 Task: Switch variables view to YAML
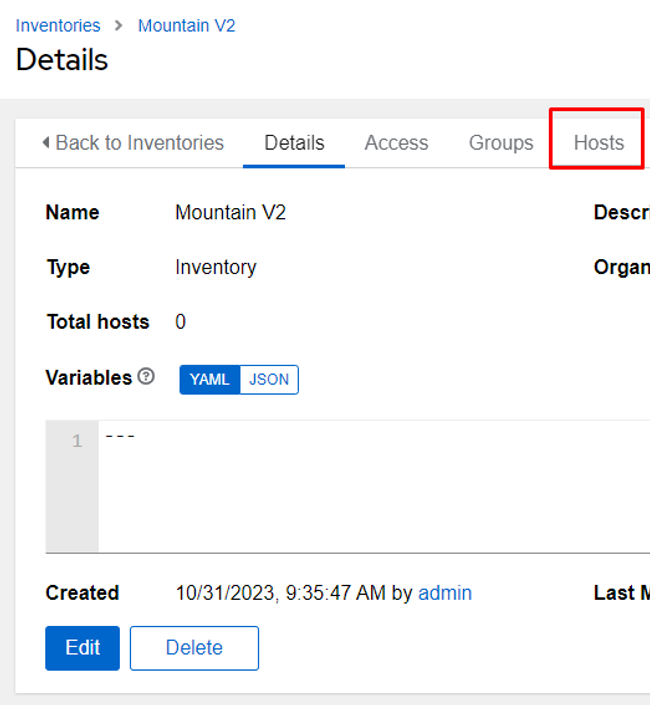tap(210, 380)
